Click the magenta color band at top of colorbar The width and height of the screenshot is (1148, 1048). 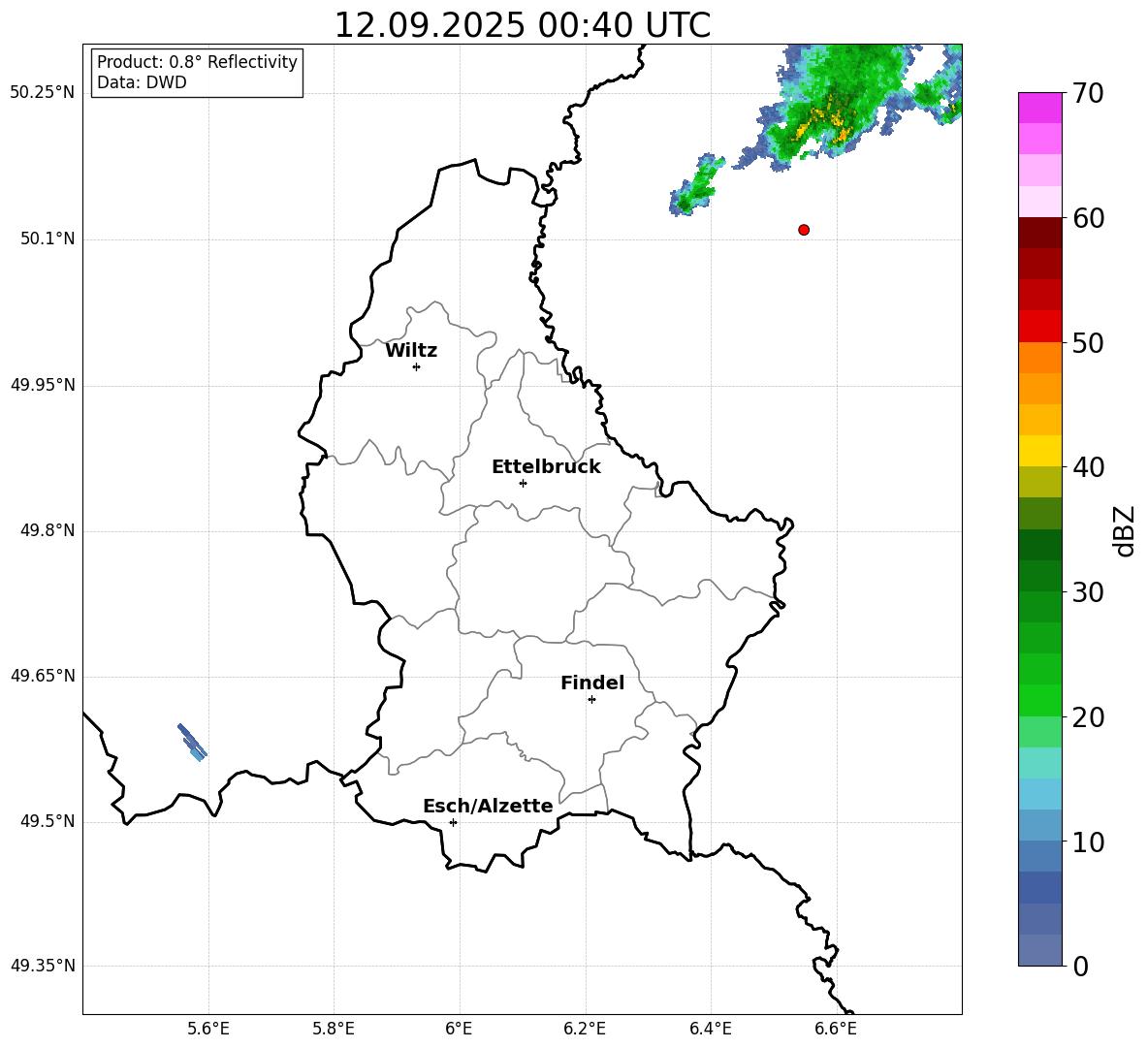1040,108
